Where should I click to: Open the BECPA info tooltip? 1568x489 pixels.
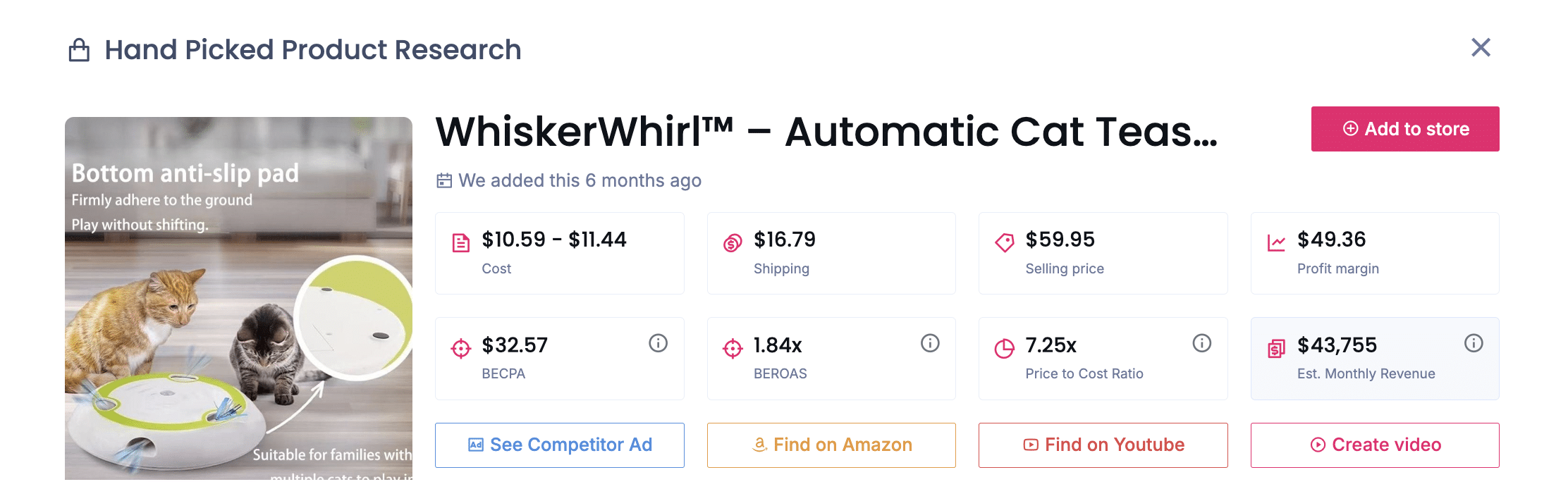[x=658, y=343]
